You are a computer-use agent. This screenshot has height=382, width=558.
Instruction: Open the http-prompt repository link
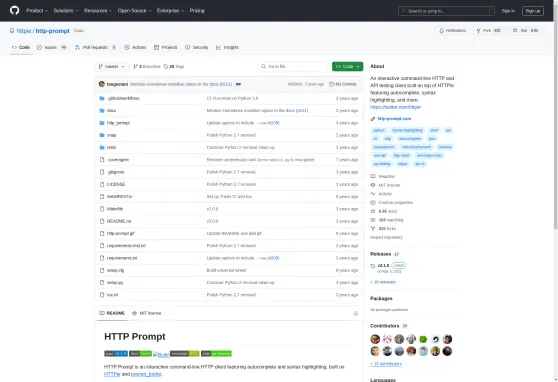(53, 31)
